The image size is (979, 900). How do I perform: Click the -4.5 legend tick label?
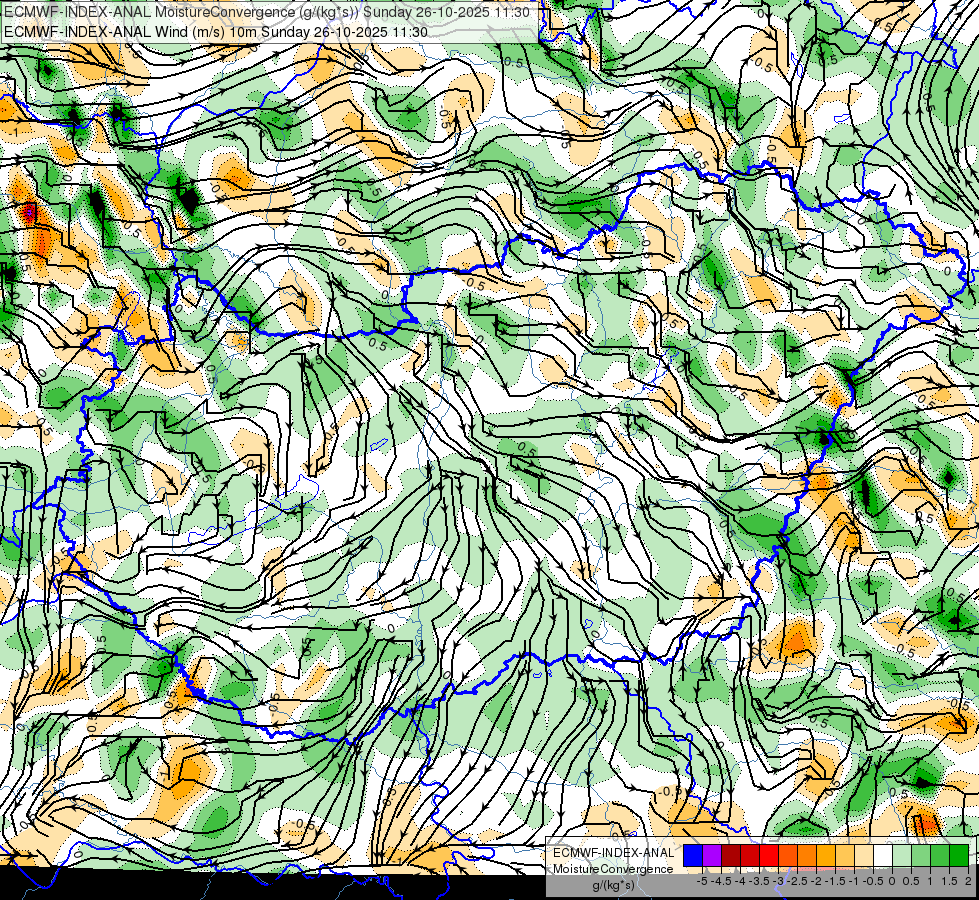721,881
